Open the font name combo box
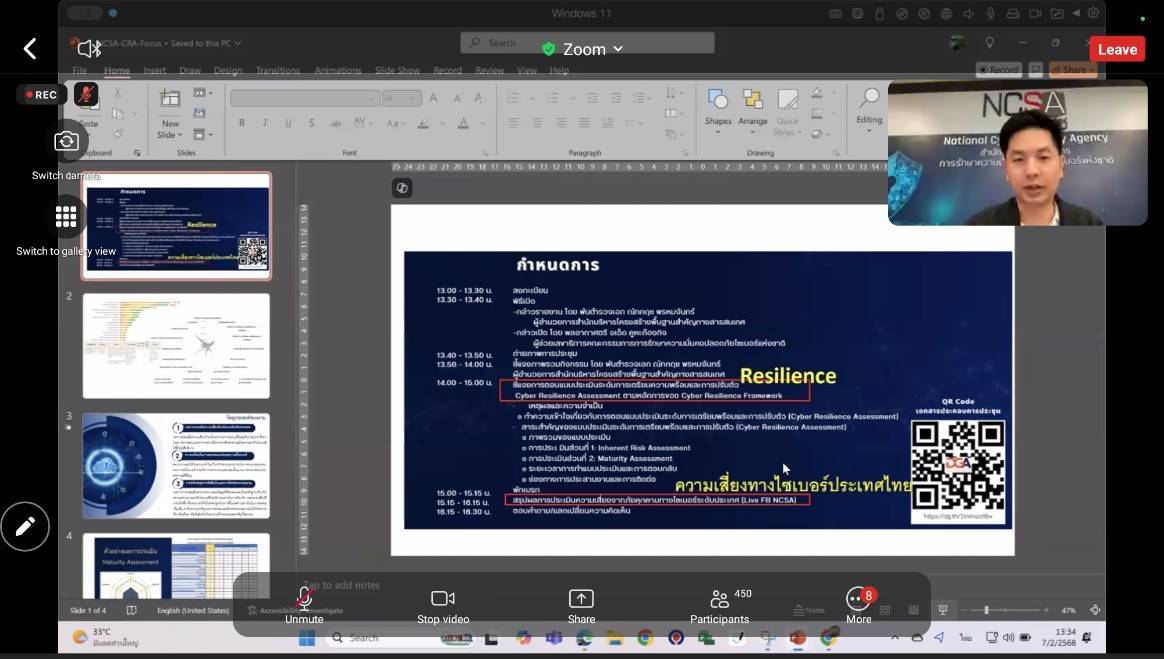The height and width of the screenshot is (659, 1164). [x=304, y=98]
